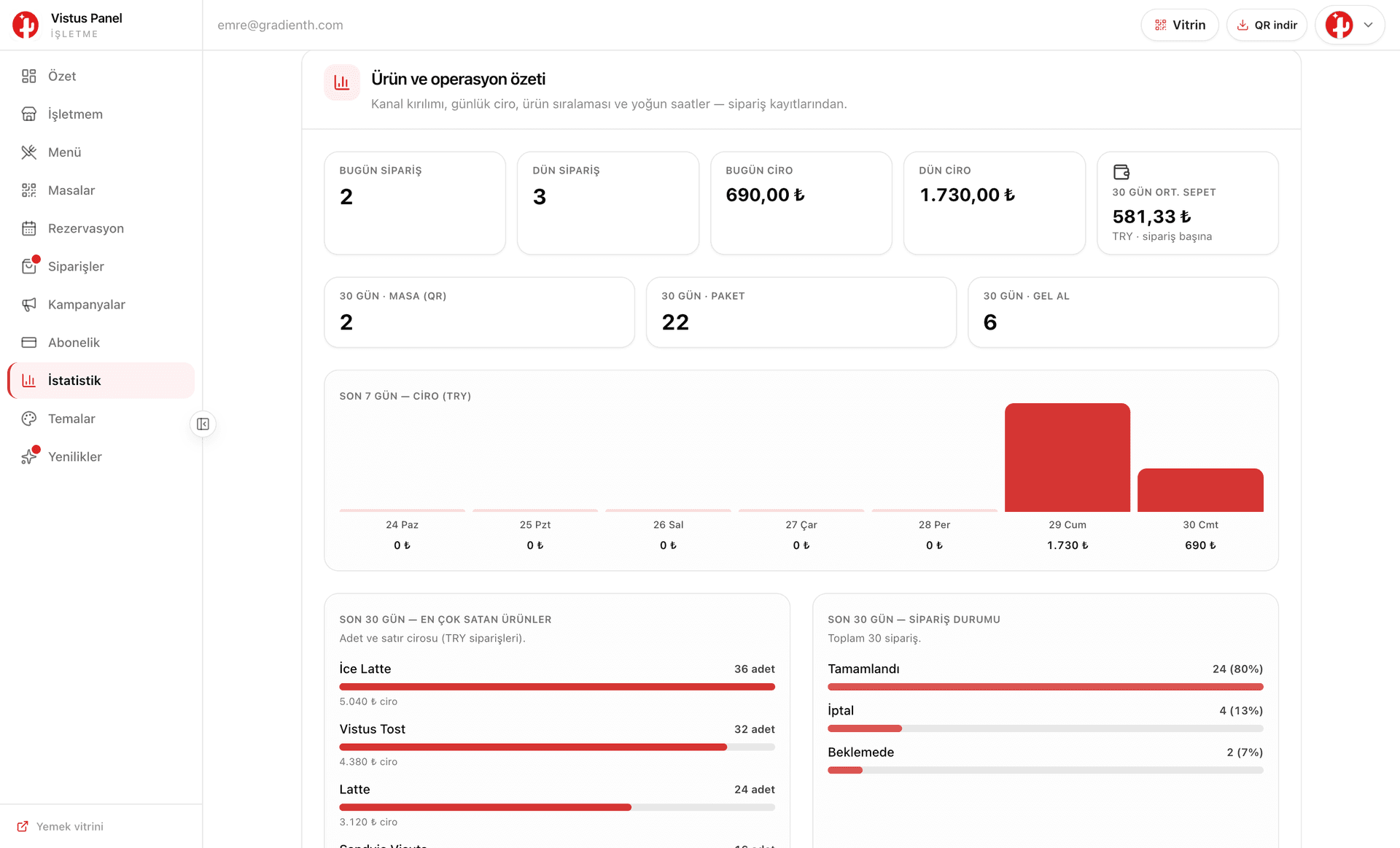Select Siparişler in the sidebar

coord(101,266)
